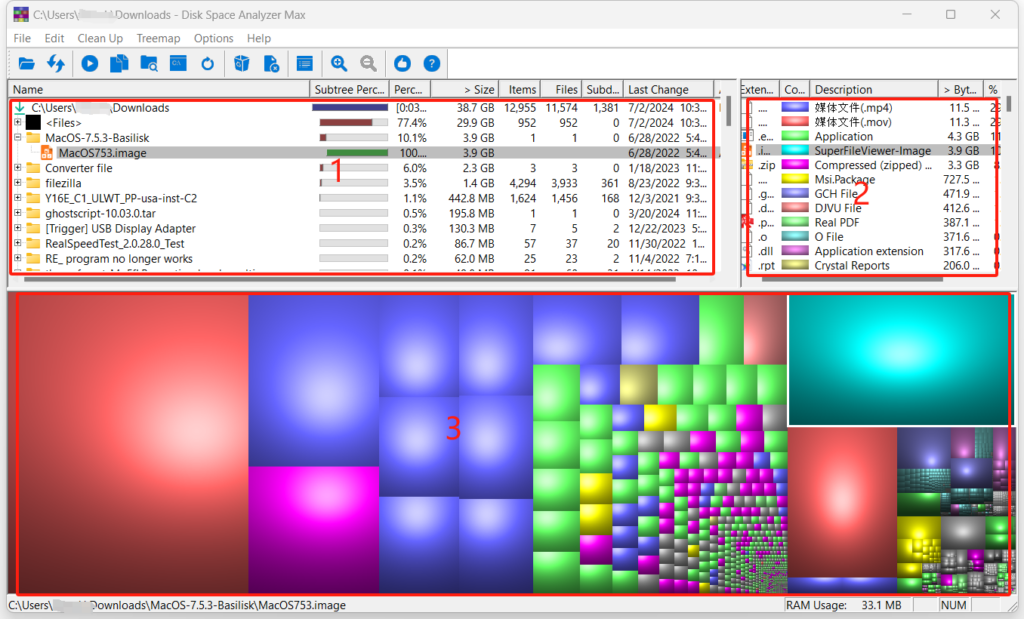Click the folder with magnifier (Explorer) icon
1024x619 pixels.
pyautogui.click(x=149, y=63)
